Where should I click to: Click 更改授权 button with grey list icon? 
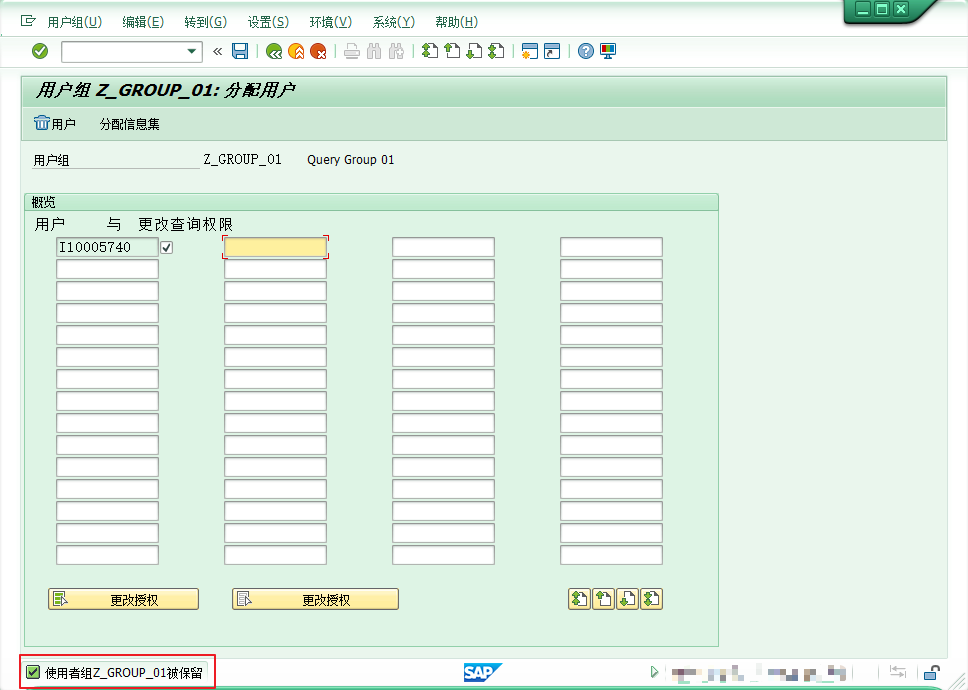315,599
